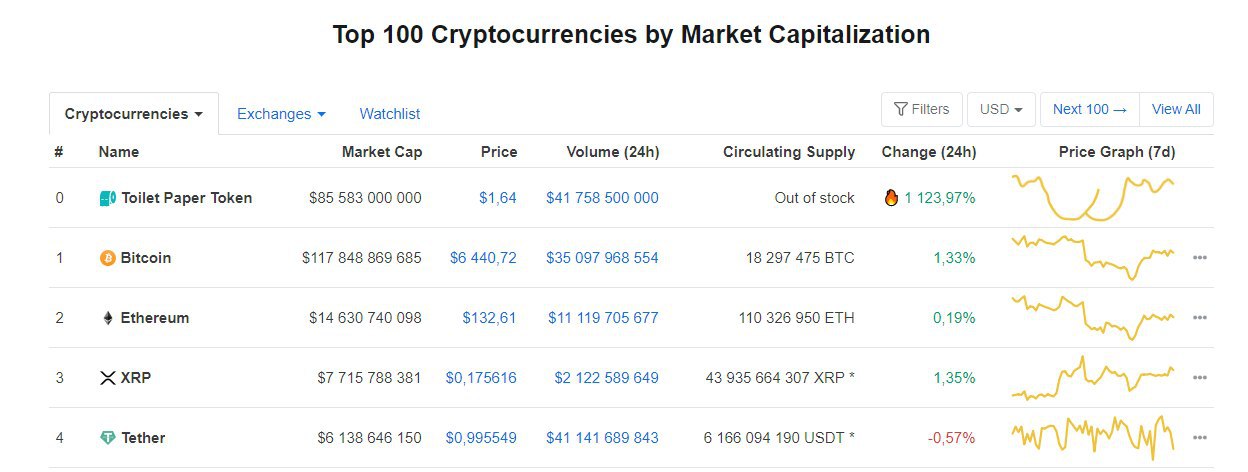Click the fire icon beside 1 123,97% change

[x=891, y=197]
